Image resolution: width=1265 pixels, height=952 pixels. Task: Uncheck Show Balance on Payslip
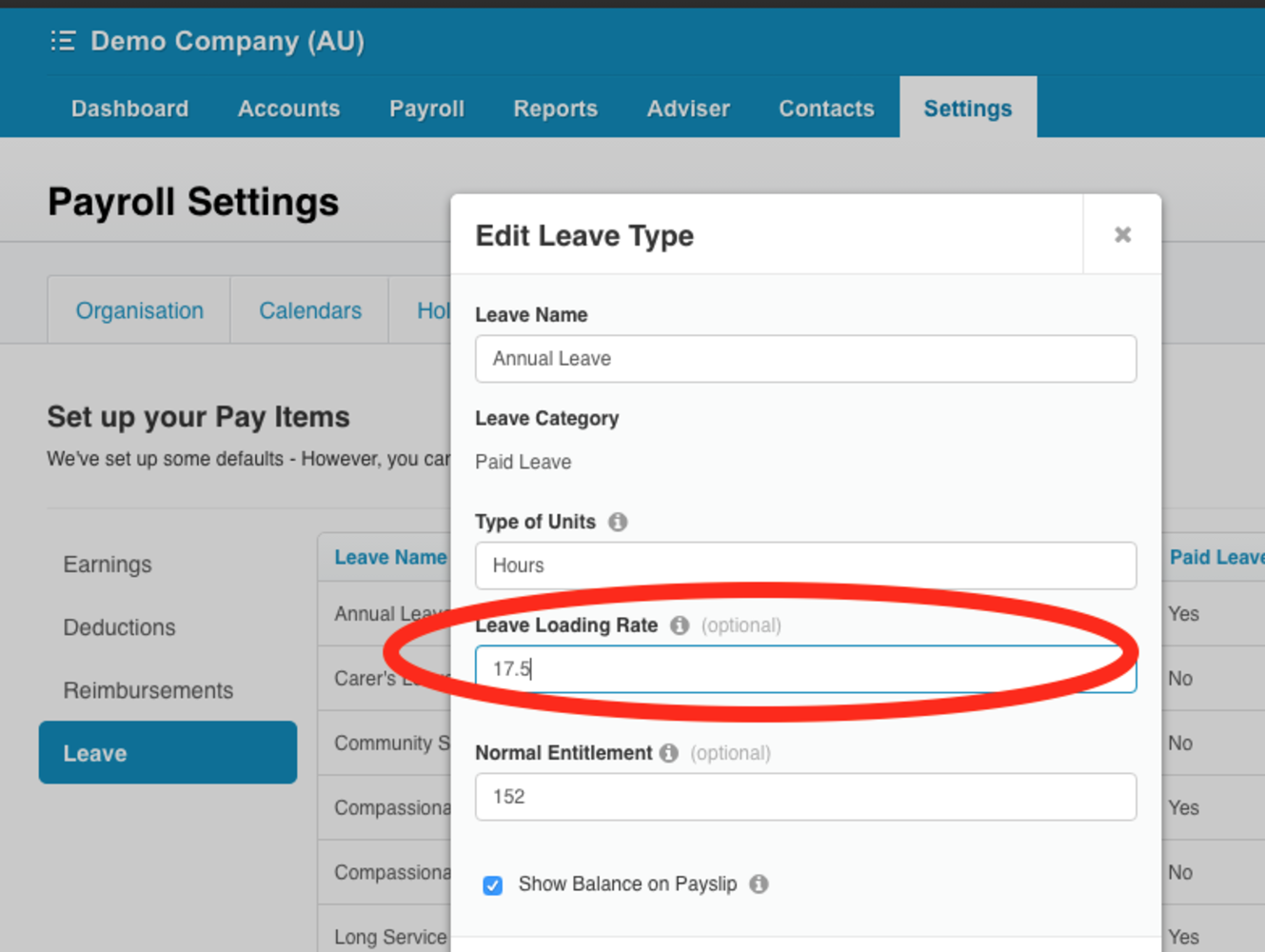(x=492, y=885)
